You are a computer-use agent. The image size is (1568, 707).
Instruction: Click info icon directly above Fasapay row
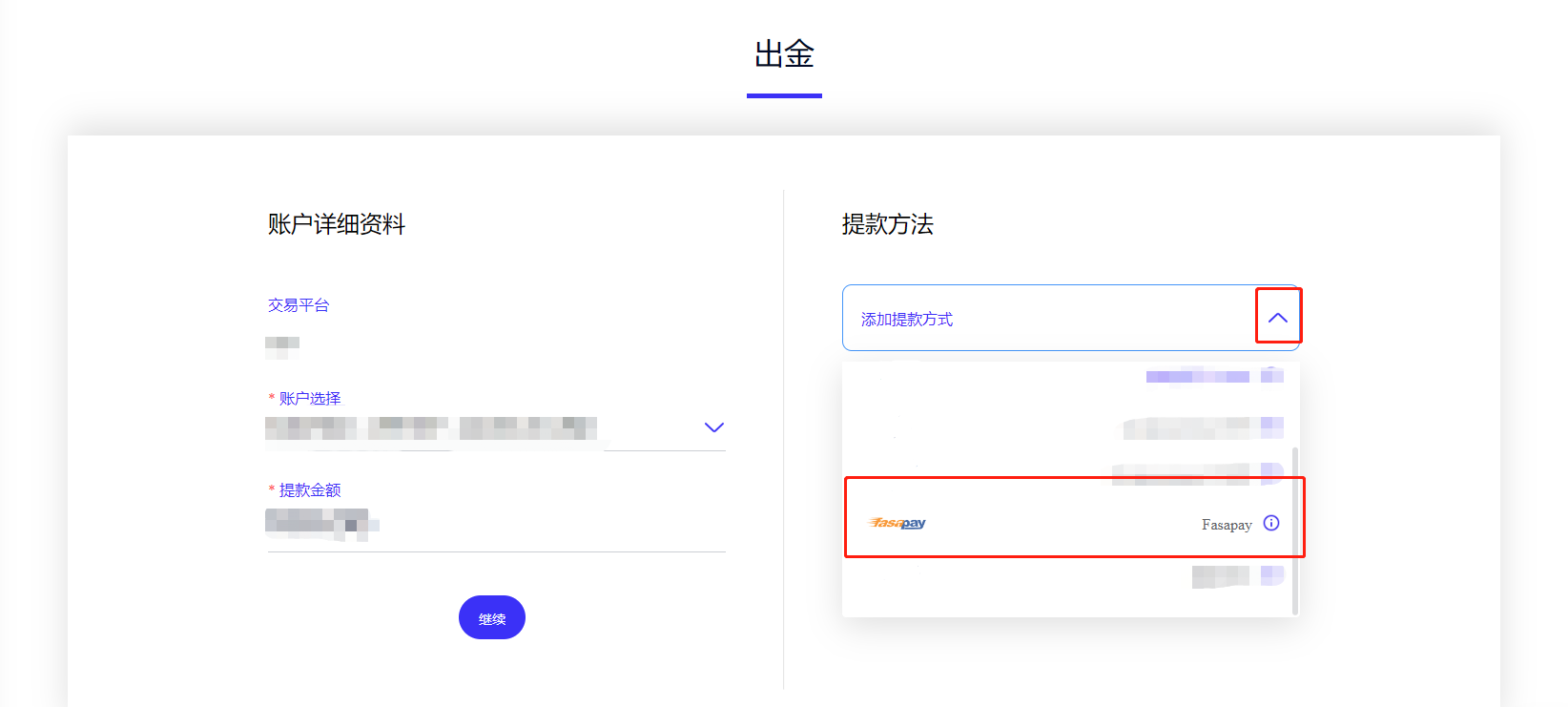click(x=1271, y=472)
